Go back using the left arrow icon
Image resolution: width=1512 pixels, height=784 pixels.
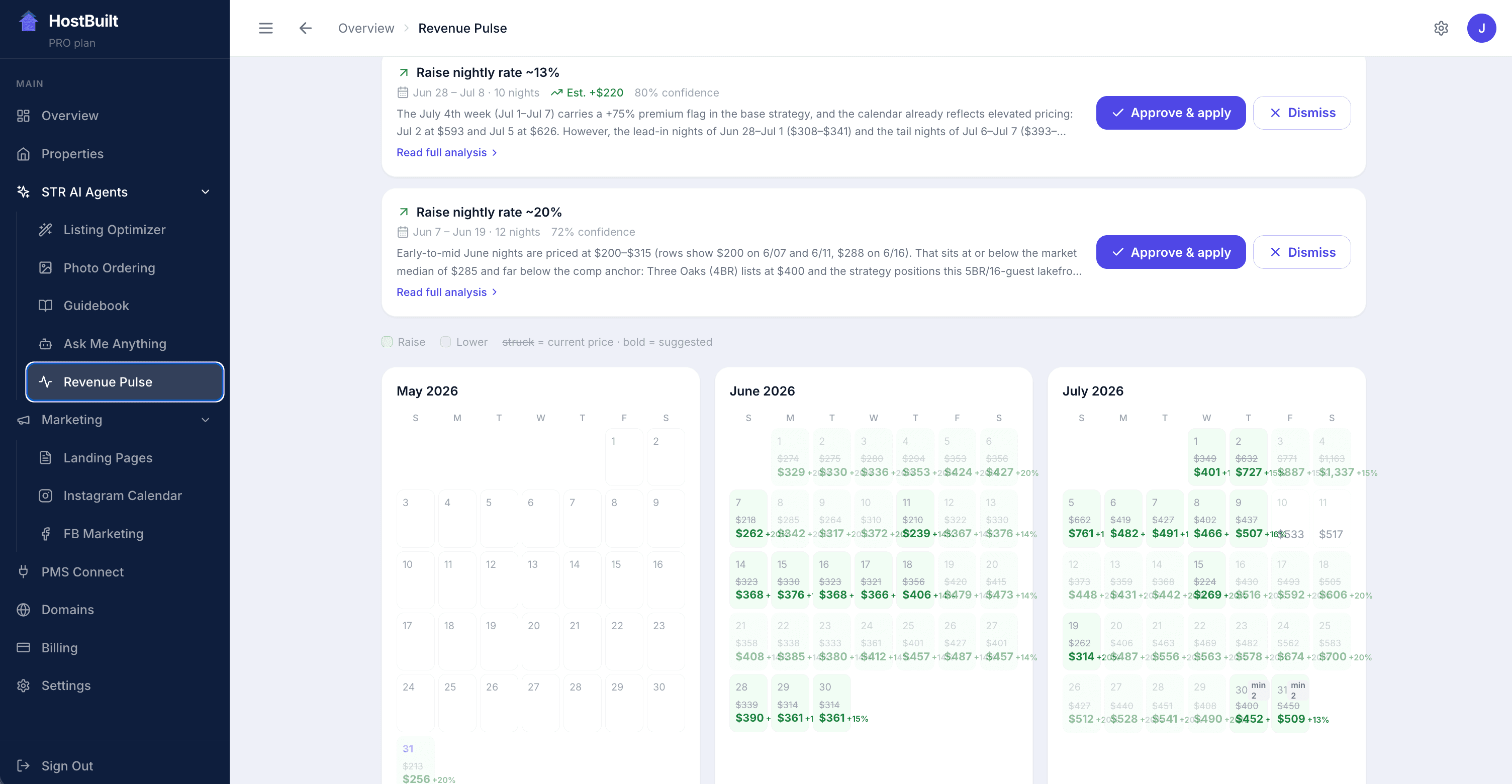tap(305, 28)
